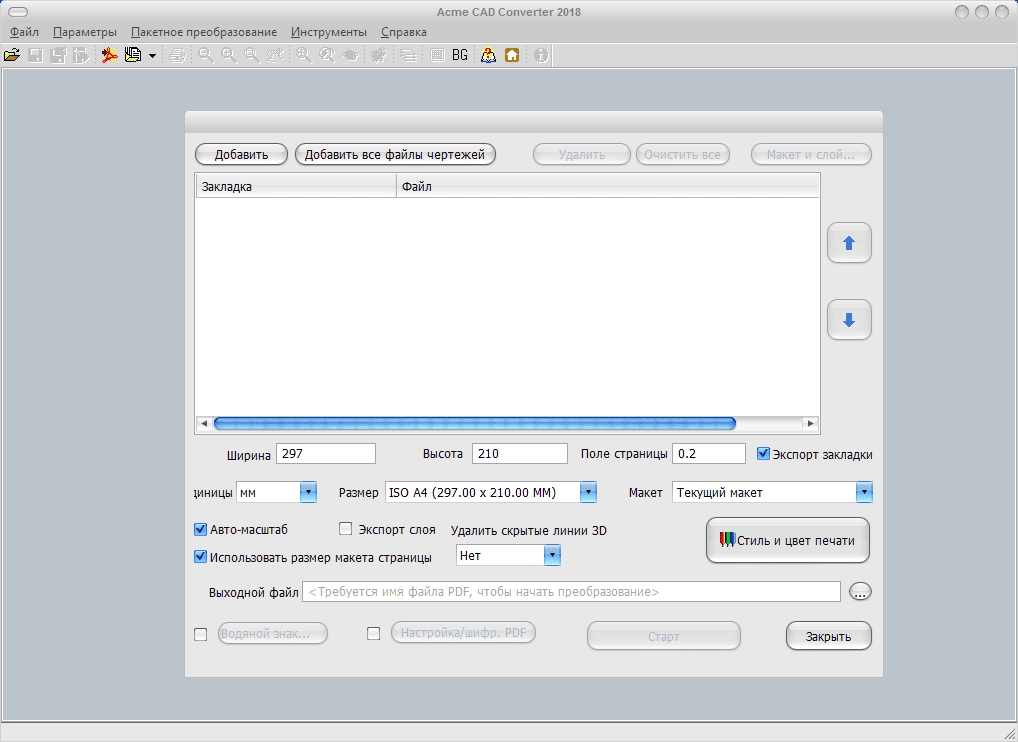
Task: Open the Файл menu
Action: pyautogui.click(x=24, y=32)
